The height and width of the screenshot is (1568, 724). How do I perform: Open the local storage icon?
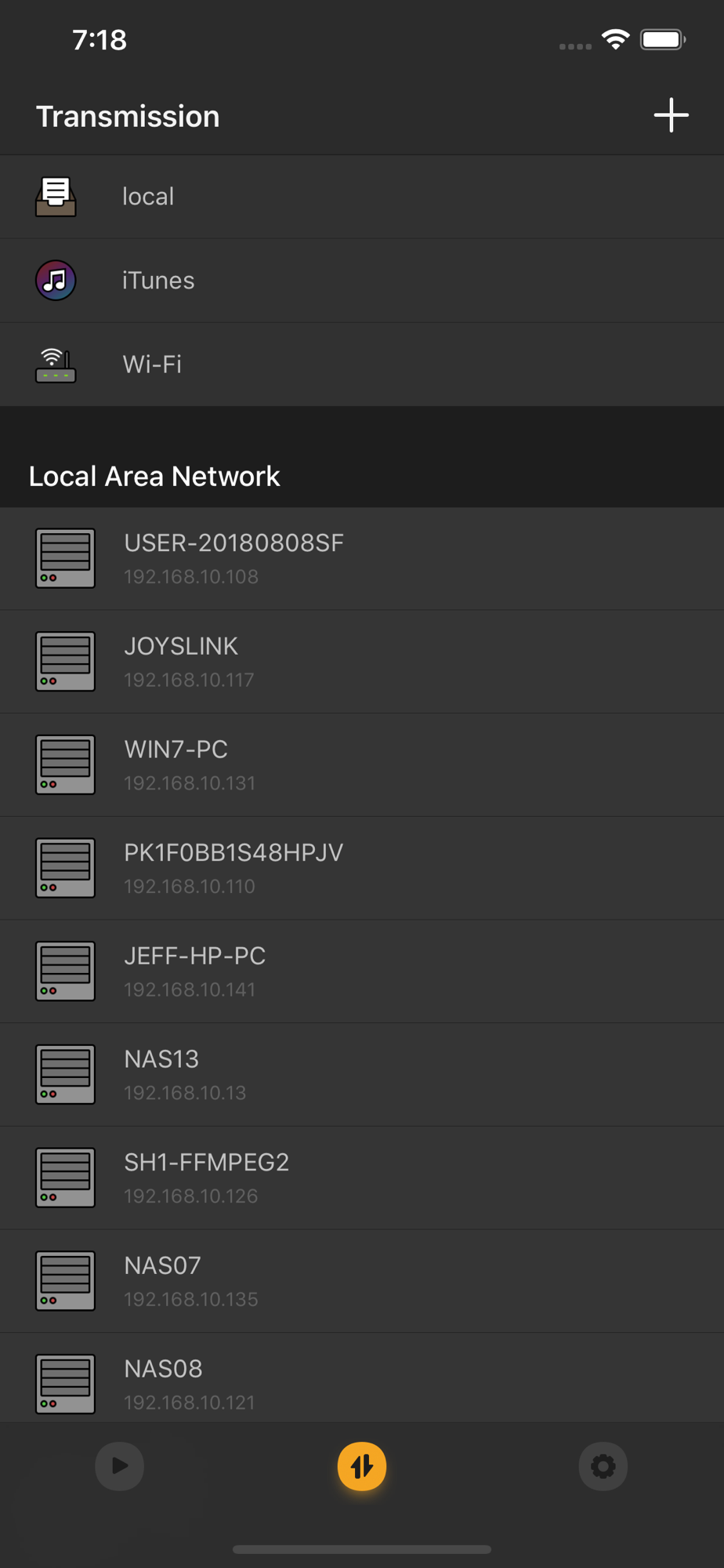tap(56, 197)
